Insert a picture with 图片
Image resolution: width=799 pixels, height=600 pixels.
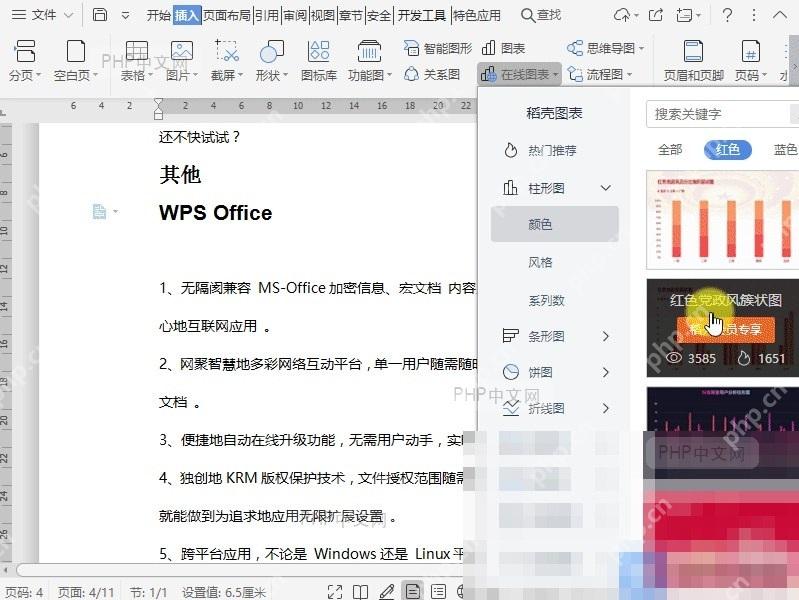pyautogui.click(x=181, y=61)
